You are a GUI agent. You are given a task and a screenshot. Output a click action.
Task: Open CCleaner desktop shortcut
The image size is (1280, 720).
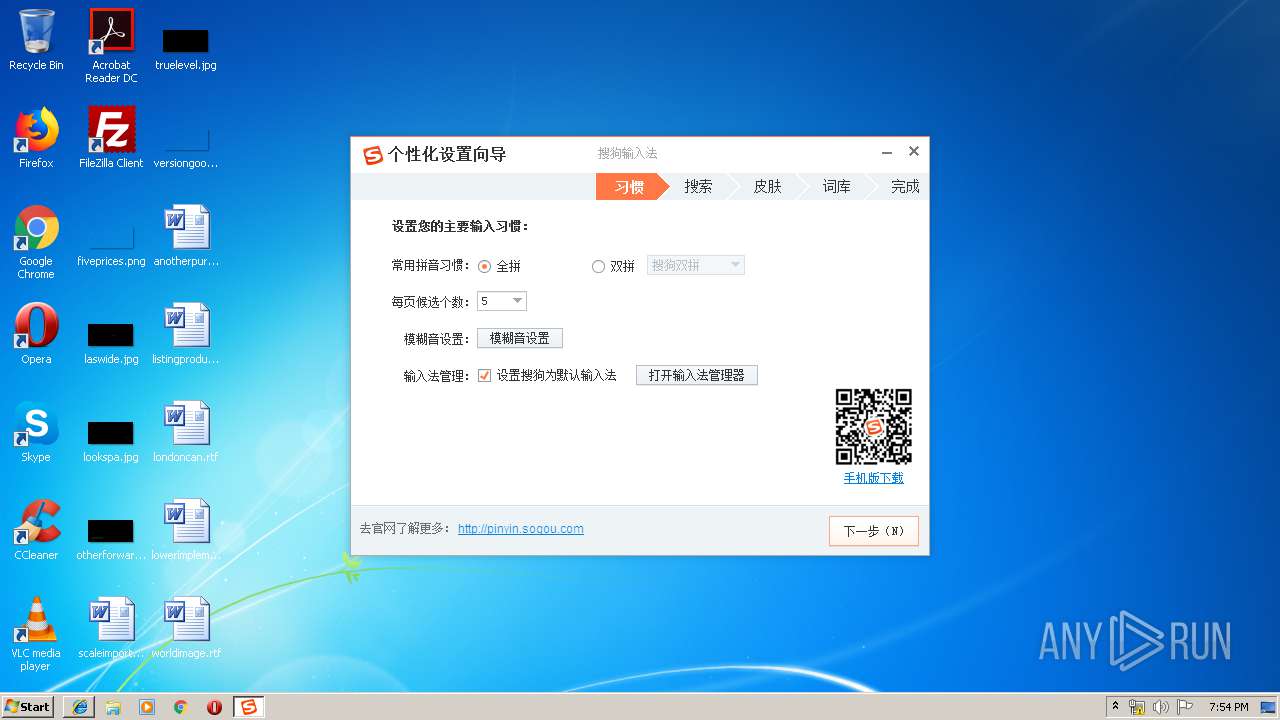[x=36, y=530]
